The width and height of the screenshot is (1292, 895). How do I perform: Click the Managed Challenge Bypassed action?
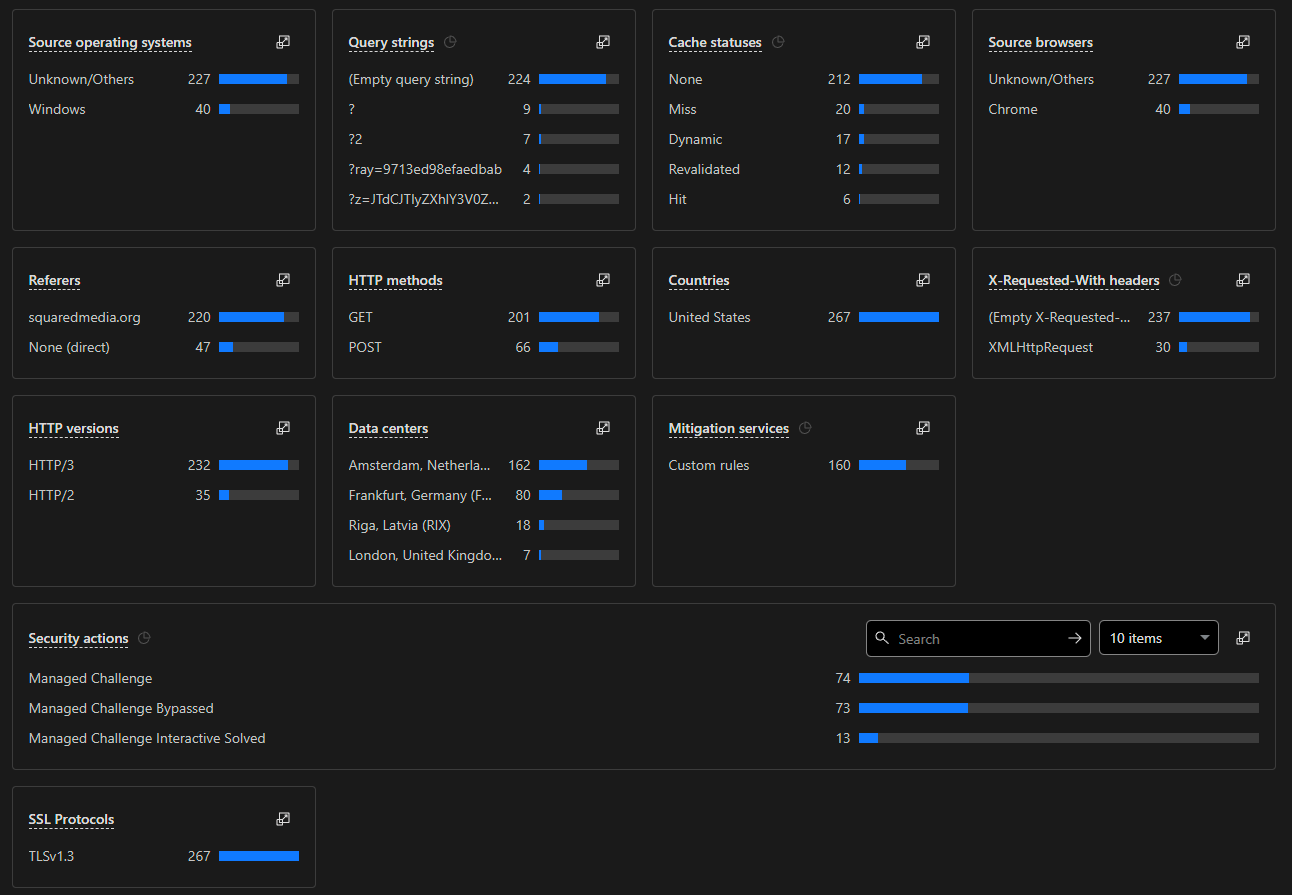tap(644, 708)
